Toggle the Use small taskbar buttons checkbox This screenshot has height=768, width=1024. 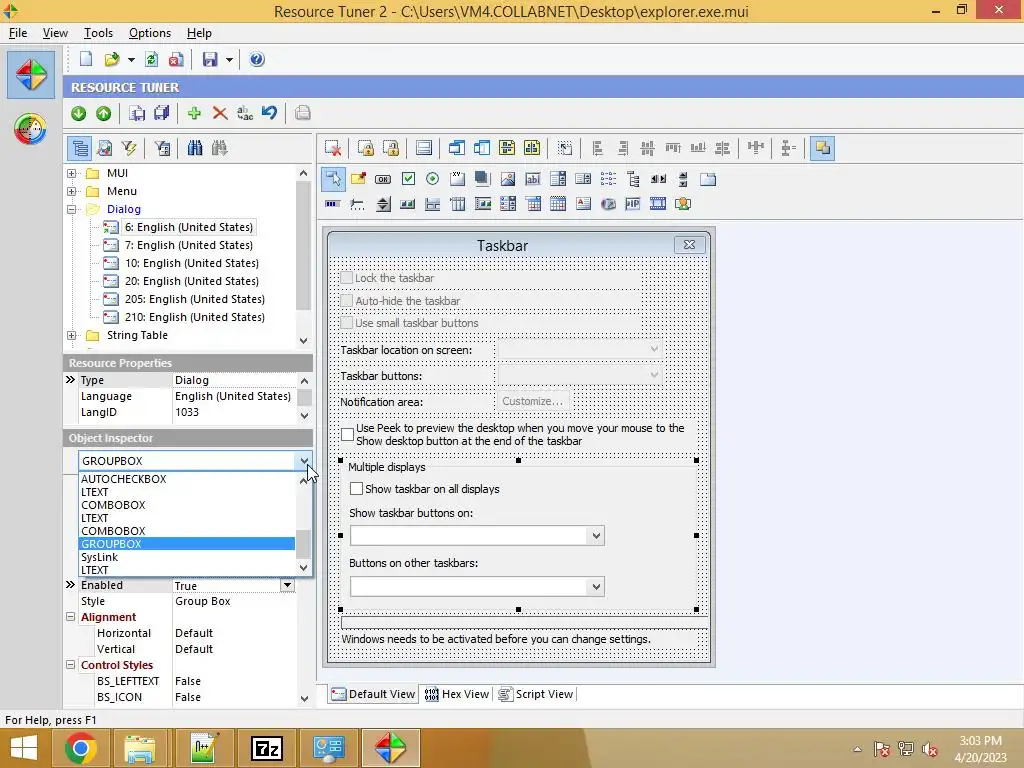[347, 323]
